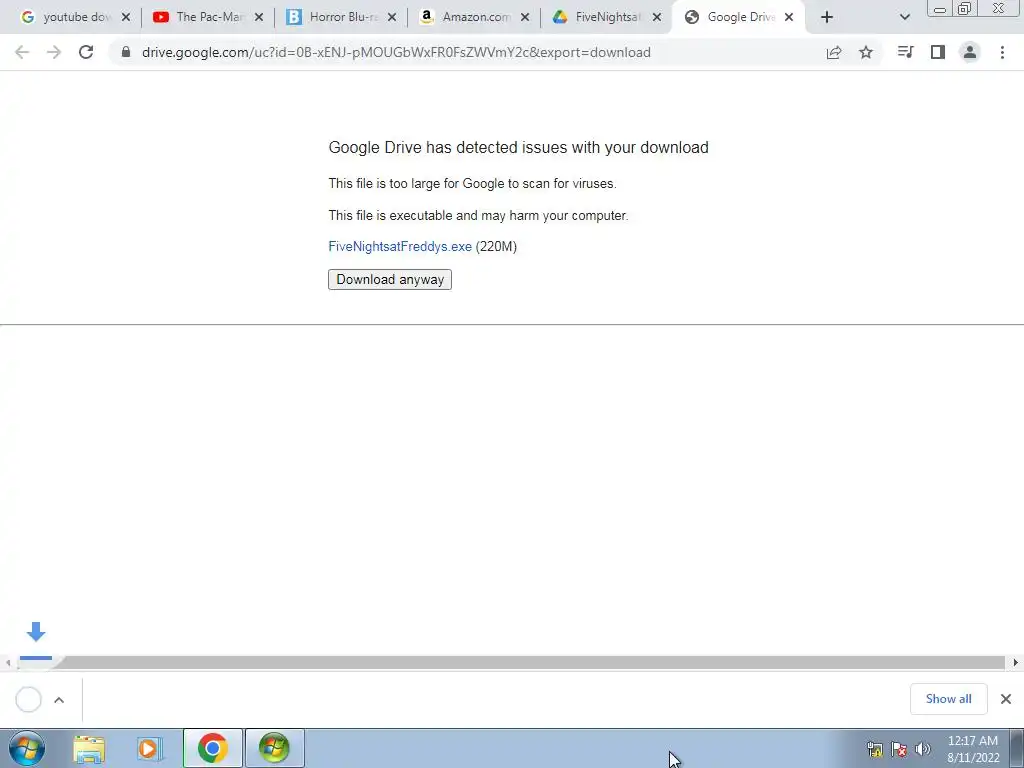The width and height of the screenshot is (1024, 768).
Task: Open Windows Explorer from taskbar
Action: tap(89, 748)
